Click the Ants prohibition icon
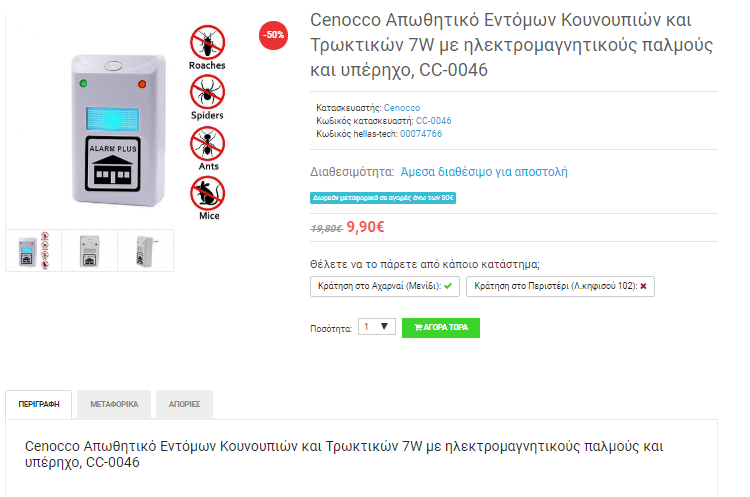 208,144
